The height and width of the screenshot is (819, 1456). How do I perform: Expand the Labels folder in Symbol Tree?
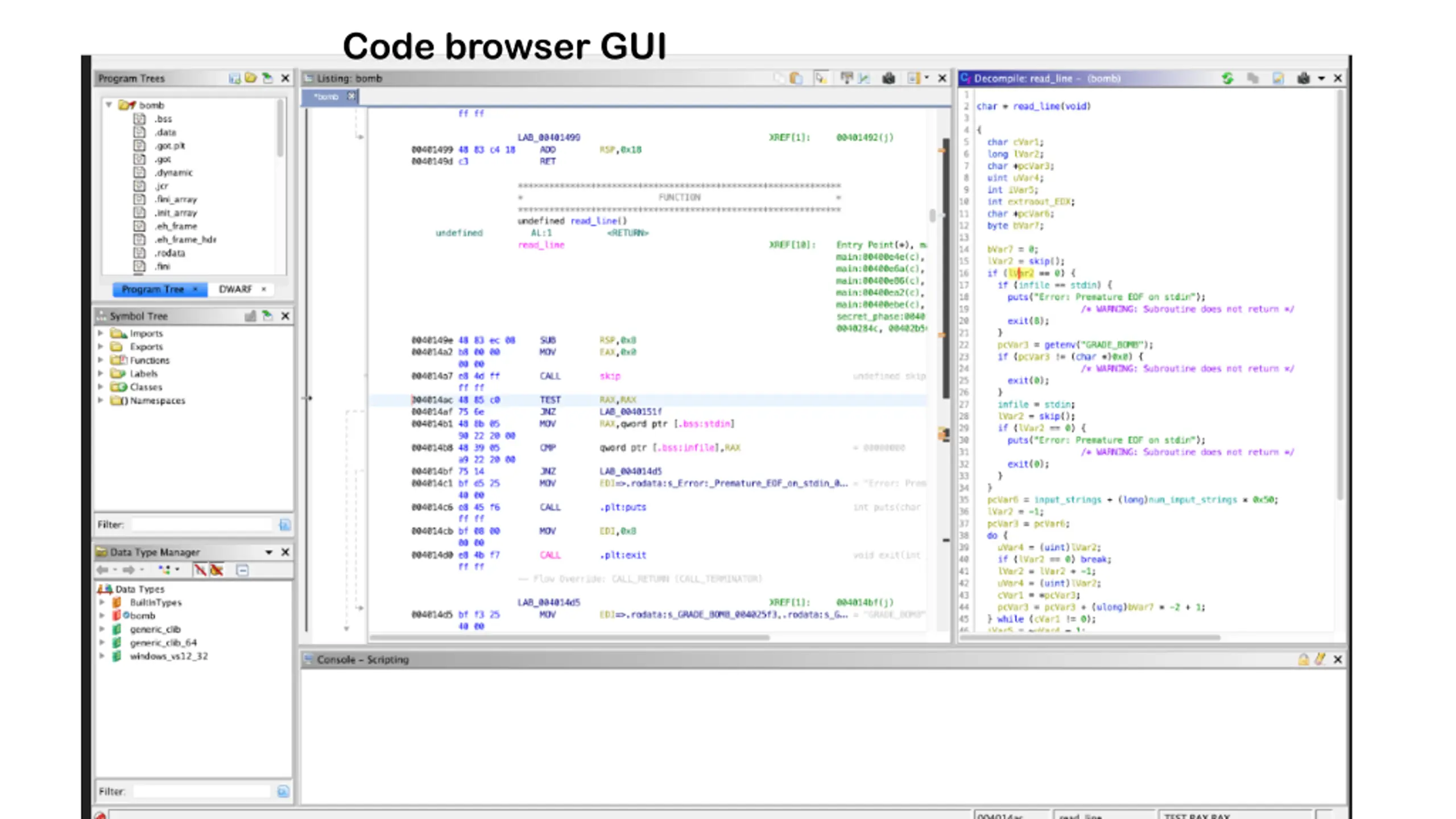pyautogui.click(x=101, y=373)
